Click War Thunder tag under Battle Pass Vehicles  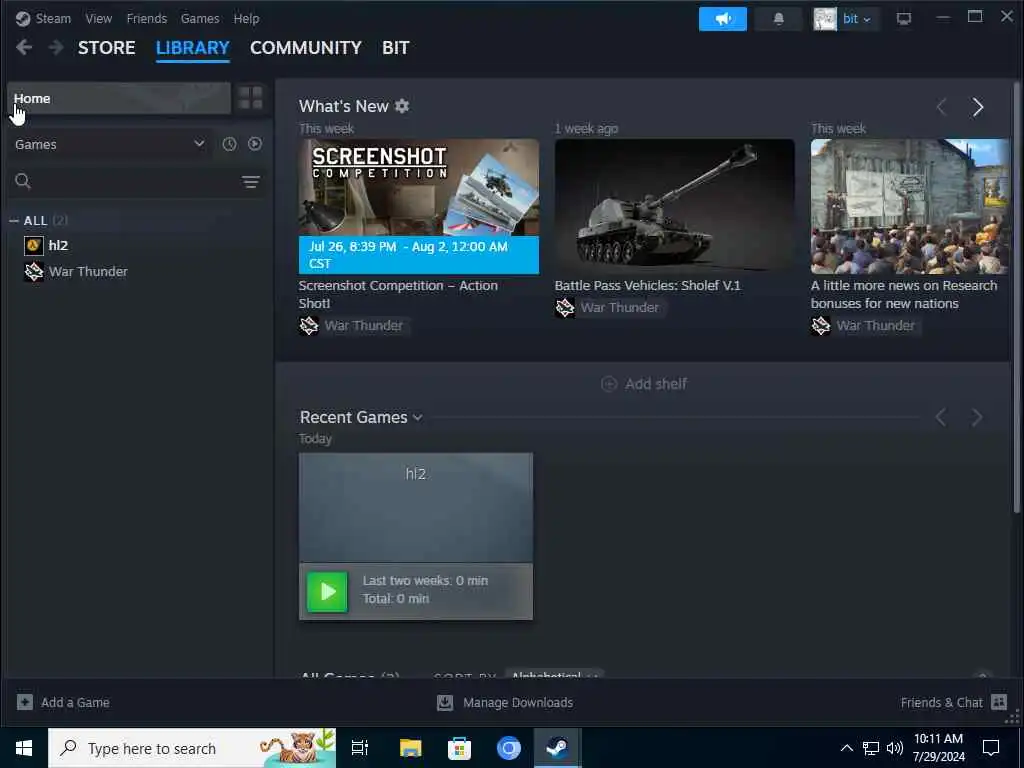tap(609, 308)
